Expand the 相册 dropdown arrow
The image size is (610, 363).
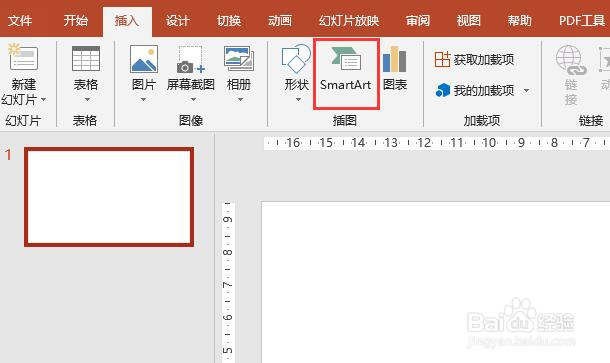point(240,100)
